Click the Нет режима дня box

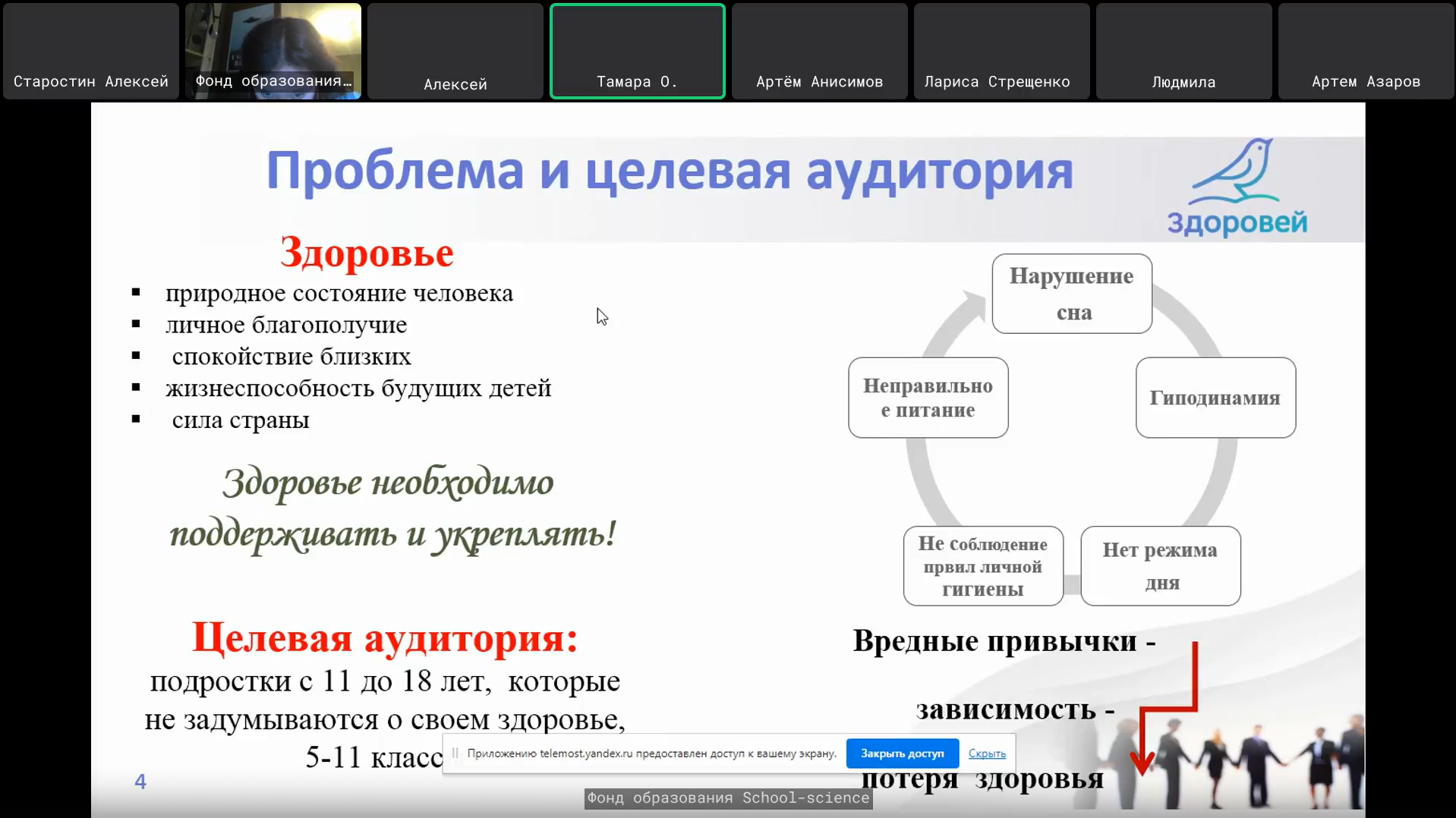1161,566
